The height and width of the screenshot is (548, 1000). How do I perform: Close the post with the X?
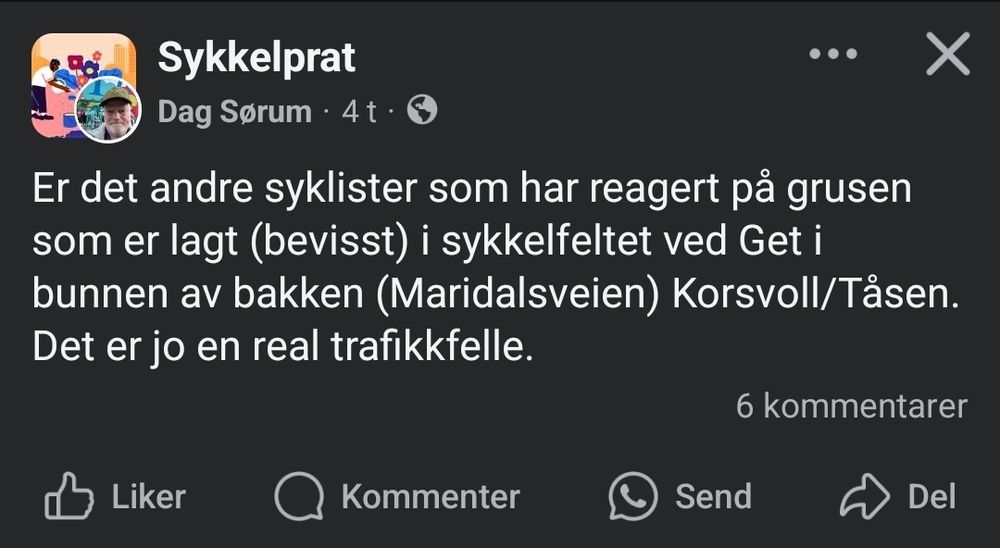pos(947,54)
